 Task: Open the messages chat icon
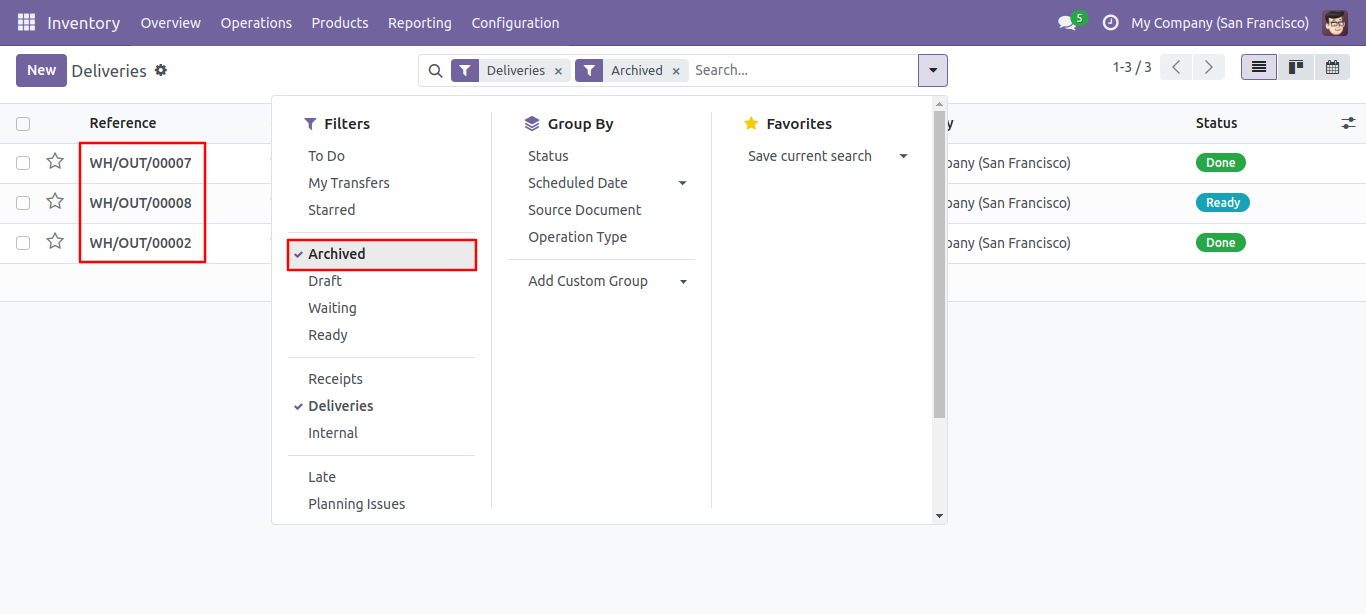[x=1067, y=23]
